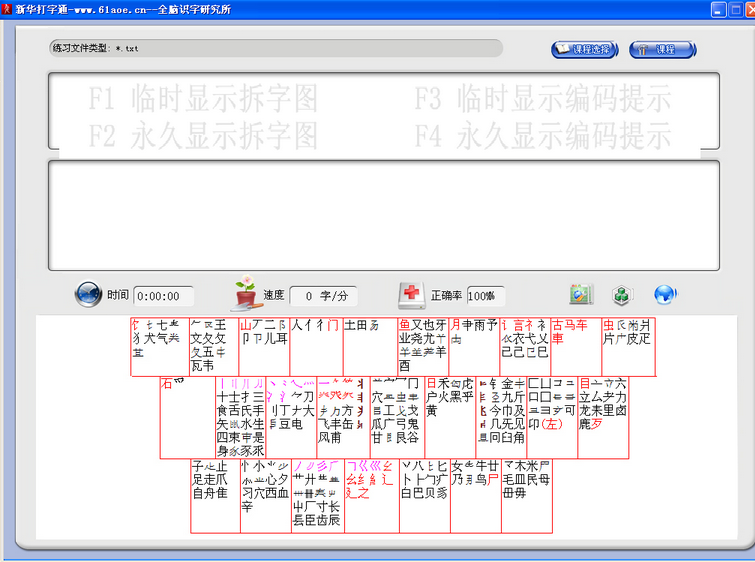Screen dimensions: 755x562
Task: Click the keyboard key containing 虫 and 皮
Action: click(x=628, y=347)
